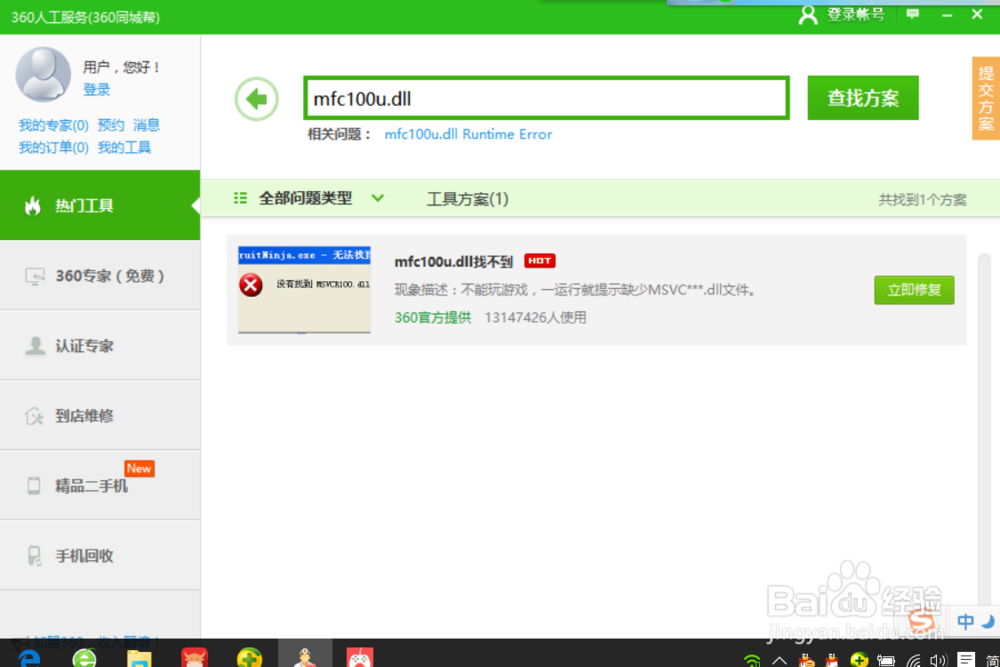Click the Wi-Fi network tray icon
1000x667 pixels.
point(914,661)
